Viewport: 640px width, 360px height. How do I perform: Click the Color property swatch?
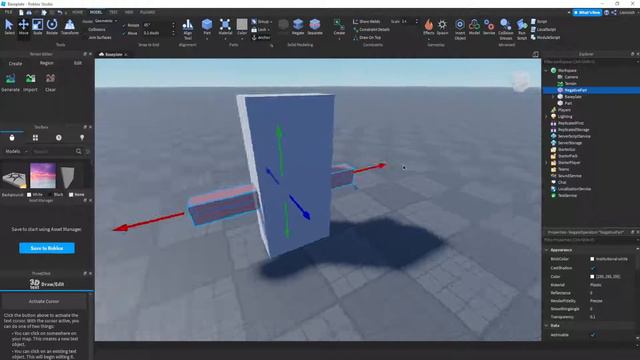click(592, 276)
